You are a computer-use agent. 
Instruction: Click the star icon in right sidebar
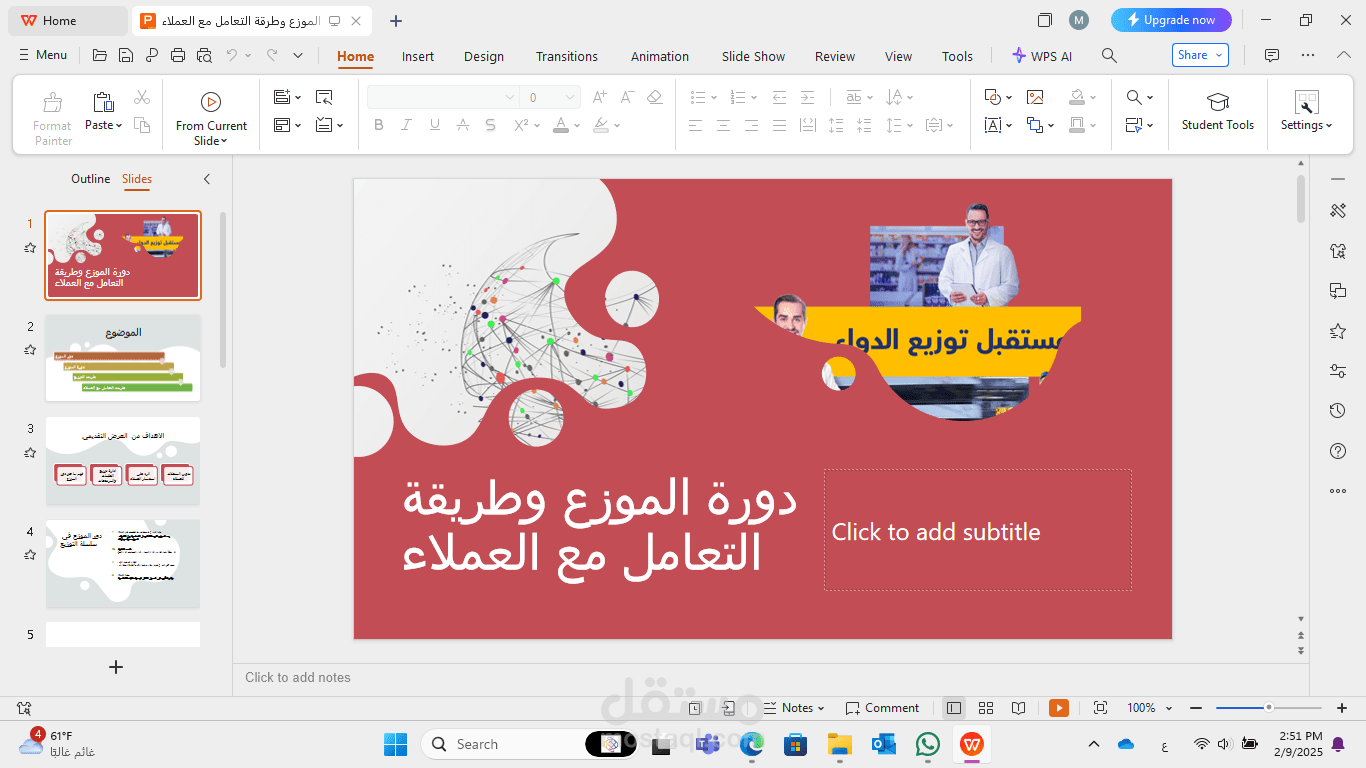tap(1338, 331)
